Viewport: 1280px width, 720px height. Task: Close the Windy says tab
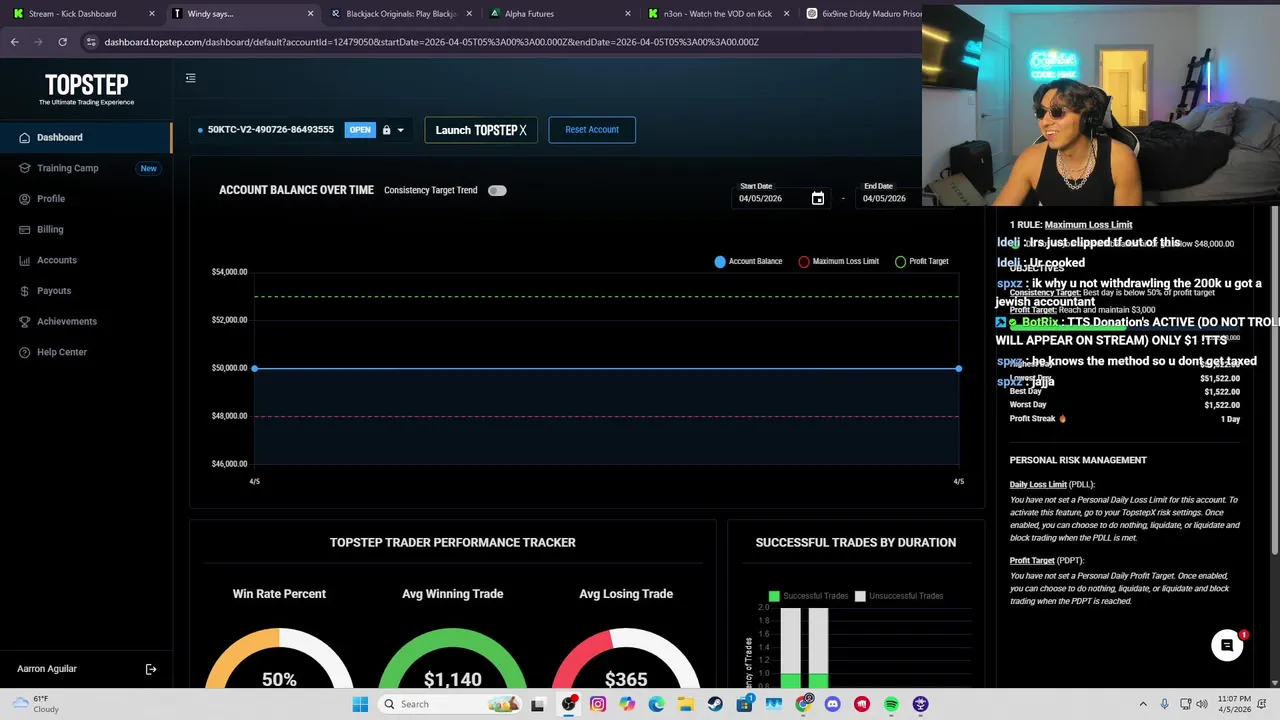(x=310, y=14)
